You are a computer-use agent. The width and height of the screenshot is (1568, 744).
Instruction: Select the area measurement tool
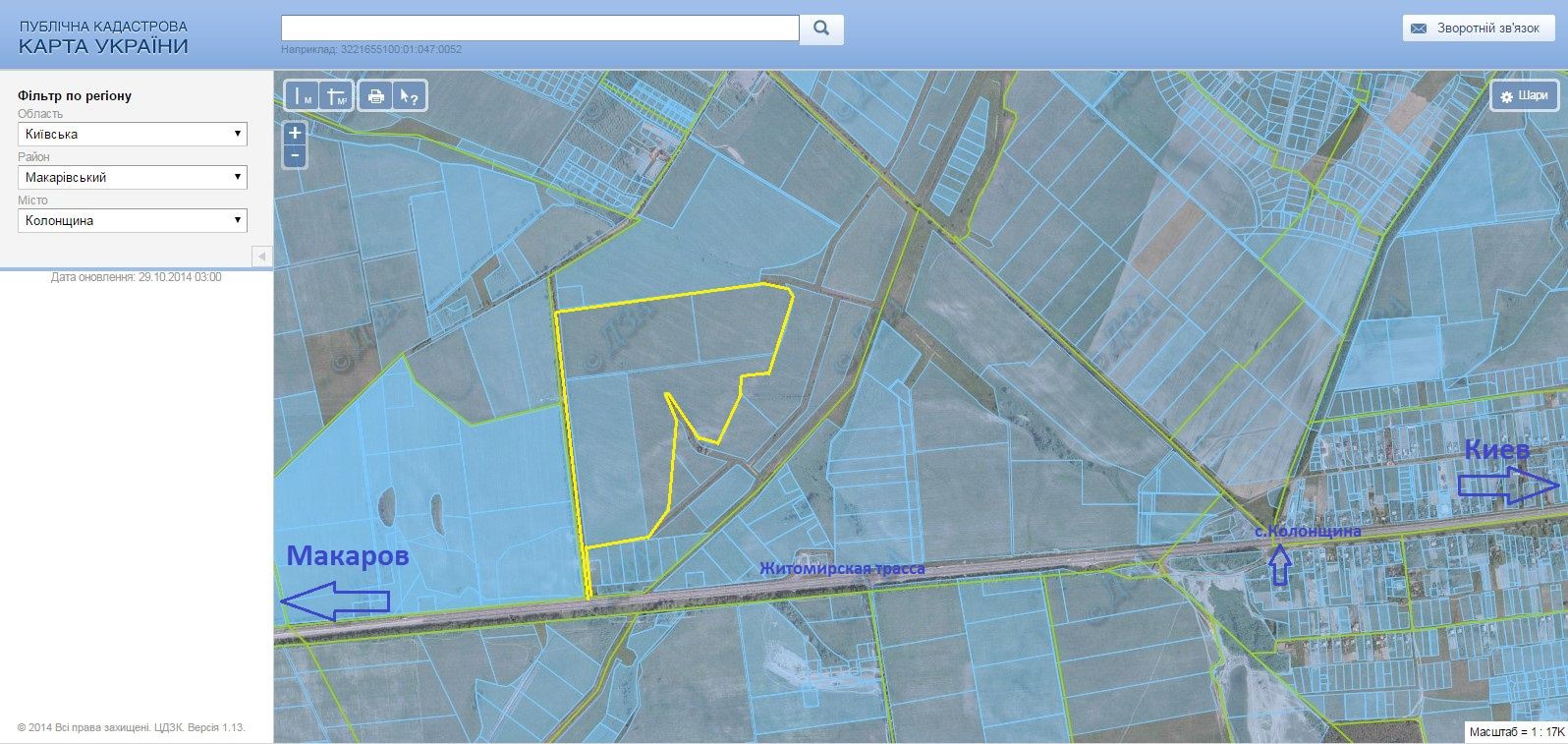(x=336, y=96)
